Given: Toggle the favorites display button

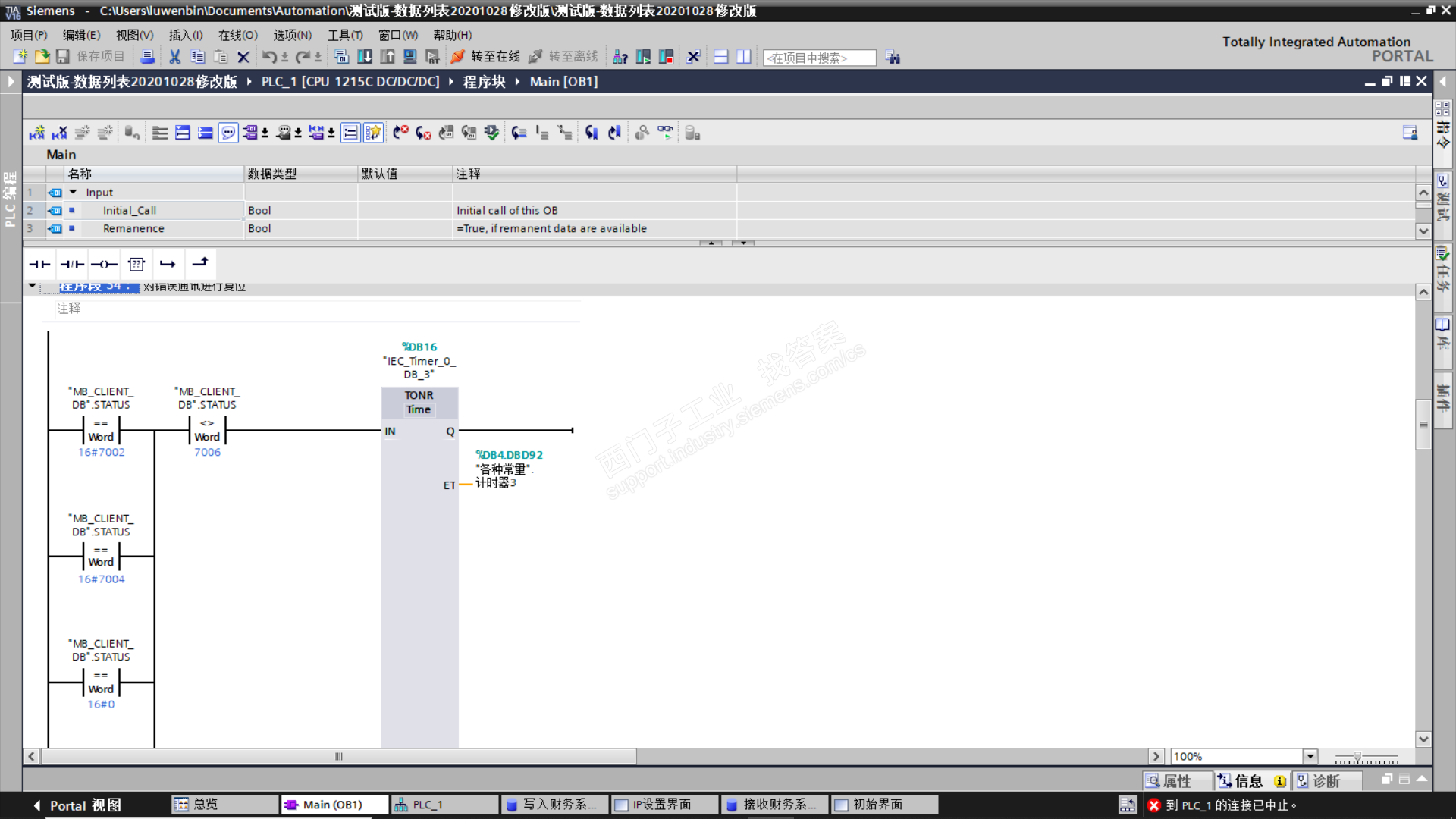Looking at the screenshot, I should pos(372,133).
